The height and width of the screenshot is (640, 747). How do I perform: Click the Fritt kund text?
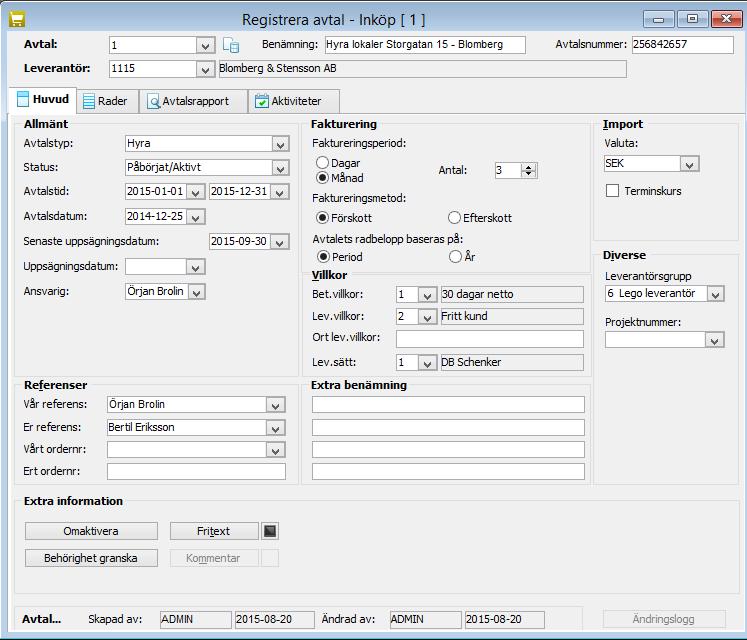point(464,316)
